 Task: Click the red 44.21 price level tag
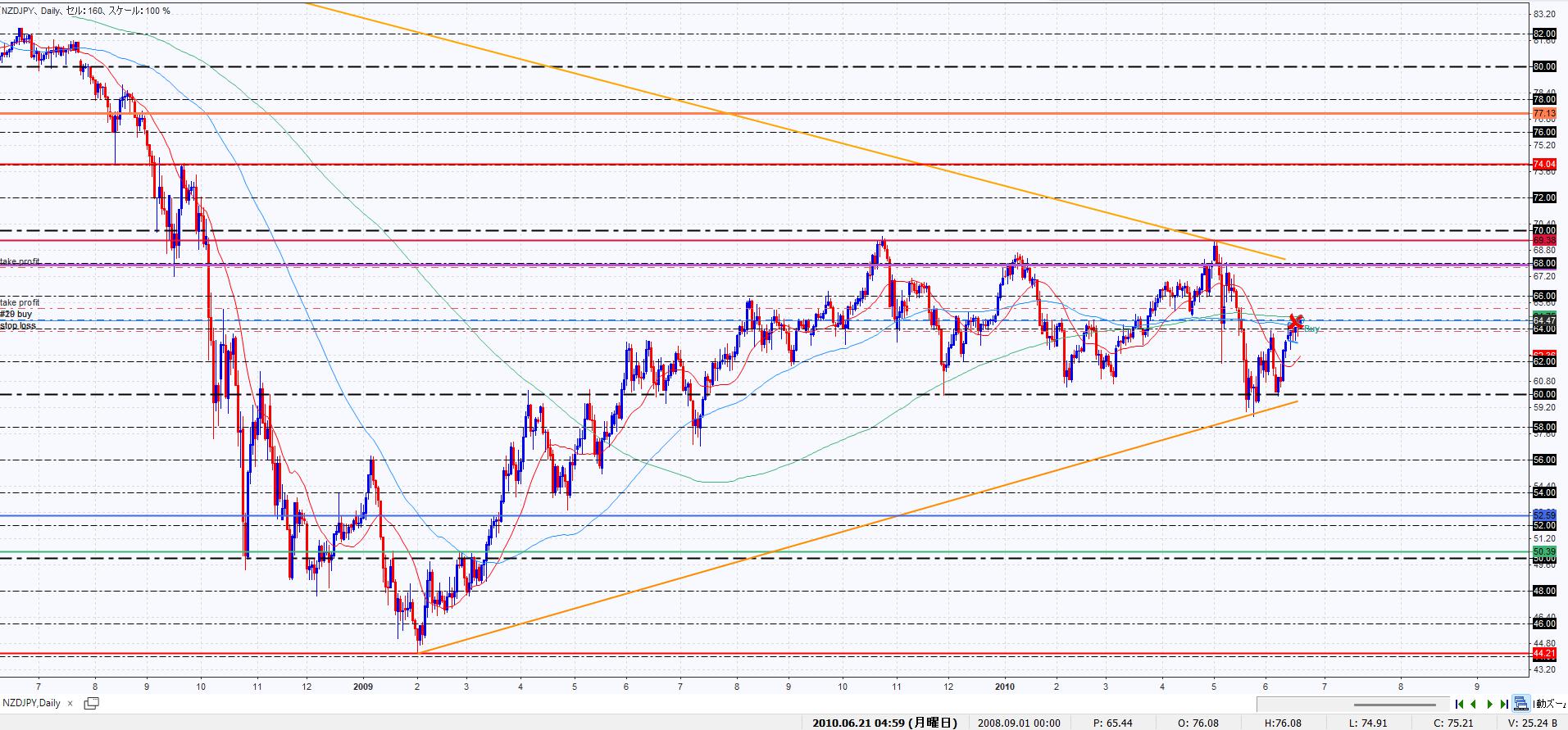point(1543,654)
